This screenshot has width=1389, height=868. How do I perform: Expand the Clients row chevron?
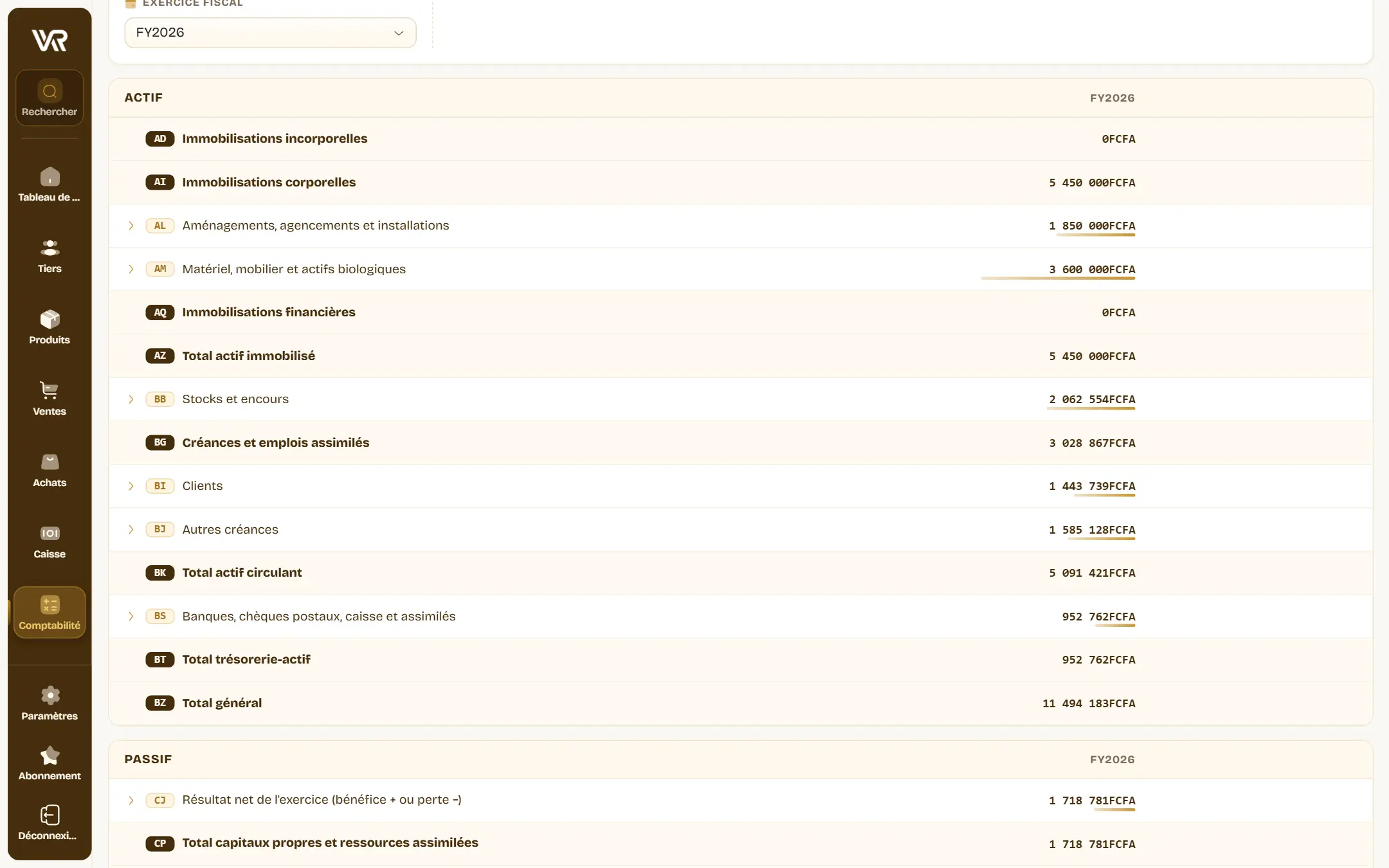coord(131,486)
